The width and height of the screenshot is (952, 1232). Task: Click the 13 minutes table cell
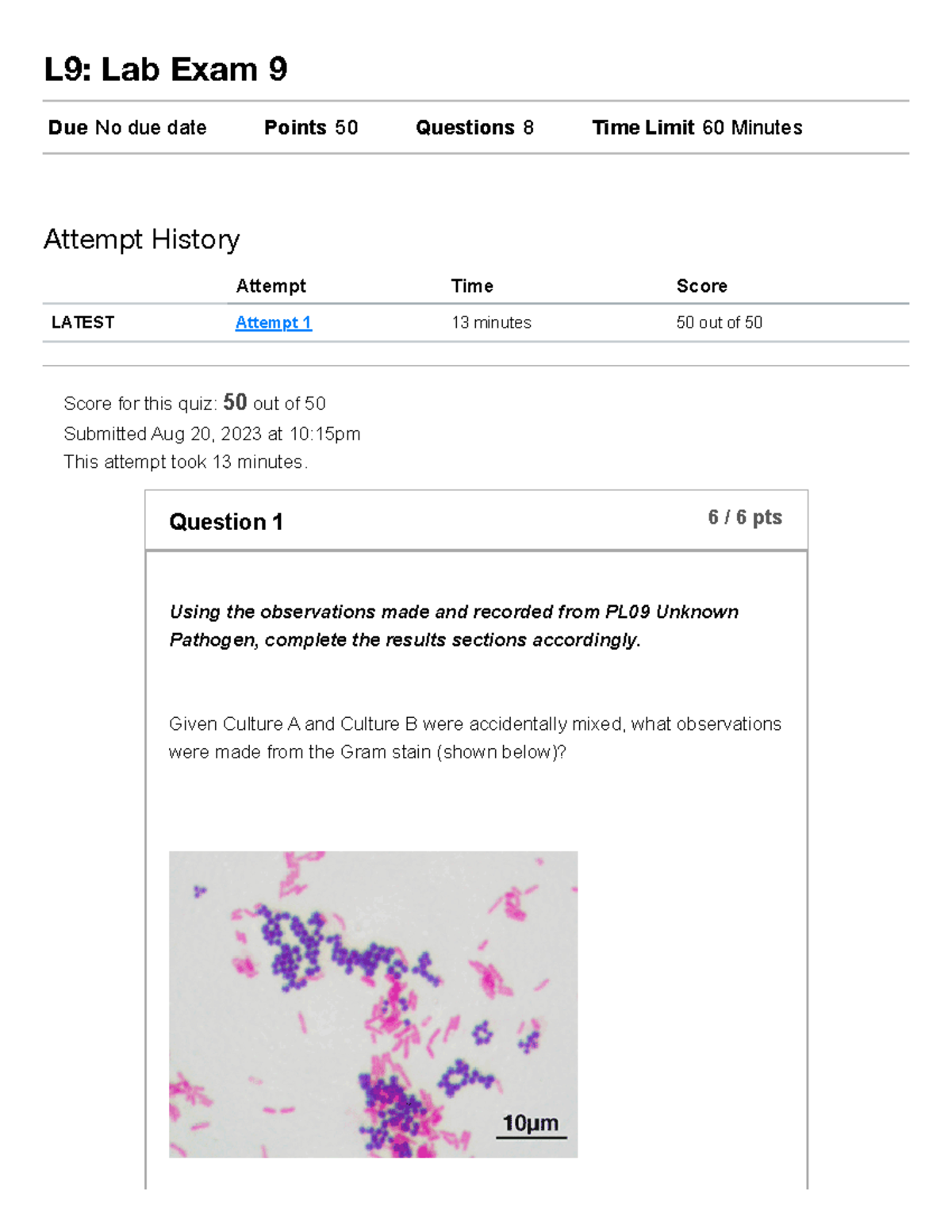tap(491, 323)
